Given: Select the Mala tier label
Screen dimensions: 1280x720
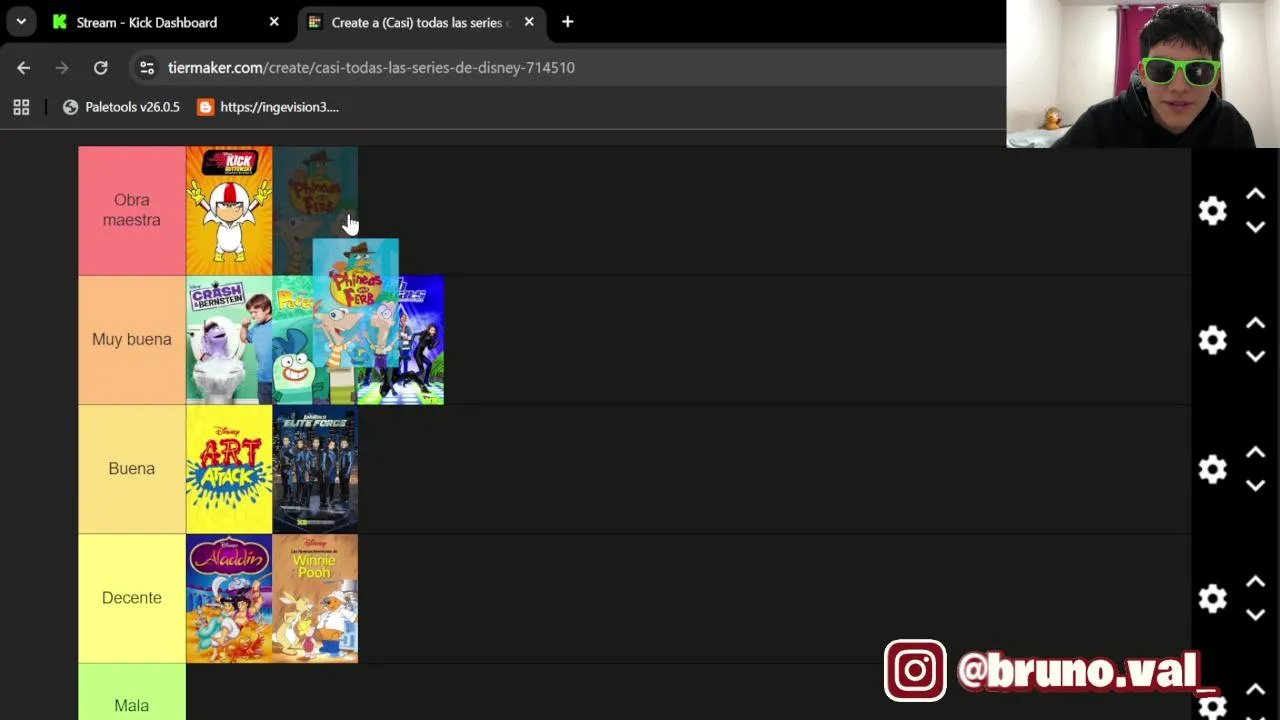Looking at the screenshot, I should tap(132, 692).
